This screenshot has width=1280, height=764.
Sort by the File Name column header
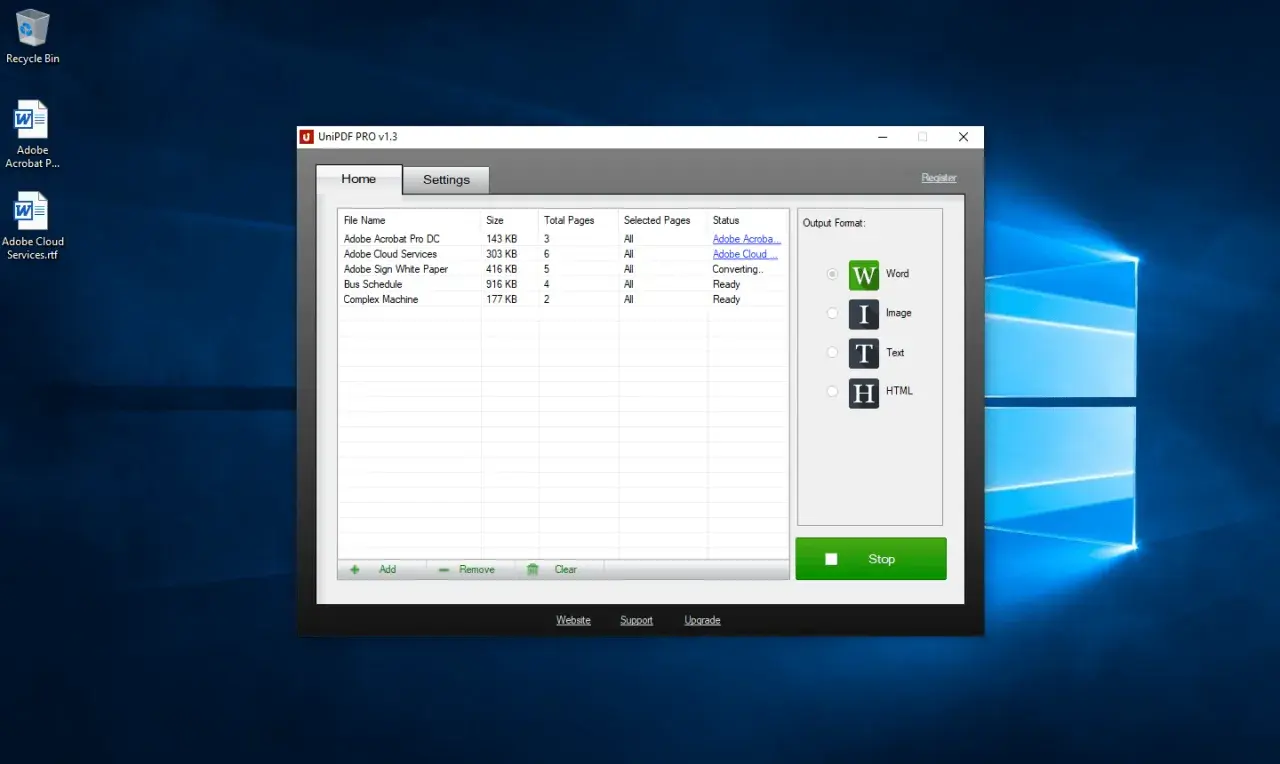[409, 220]
